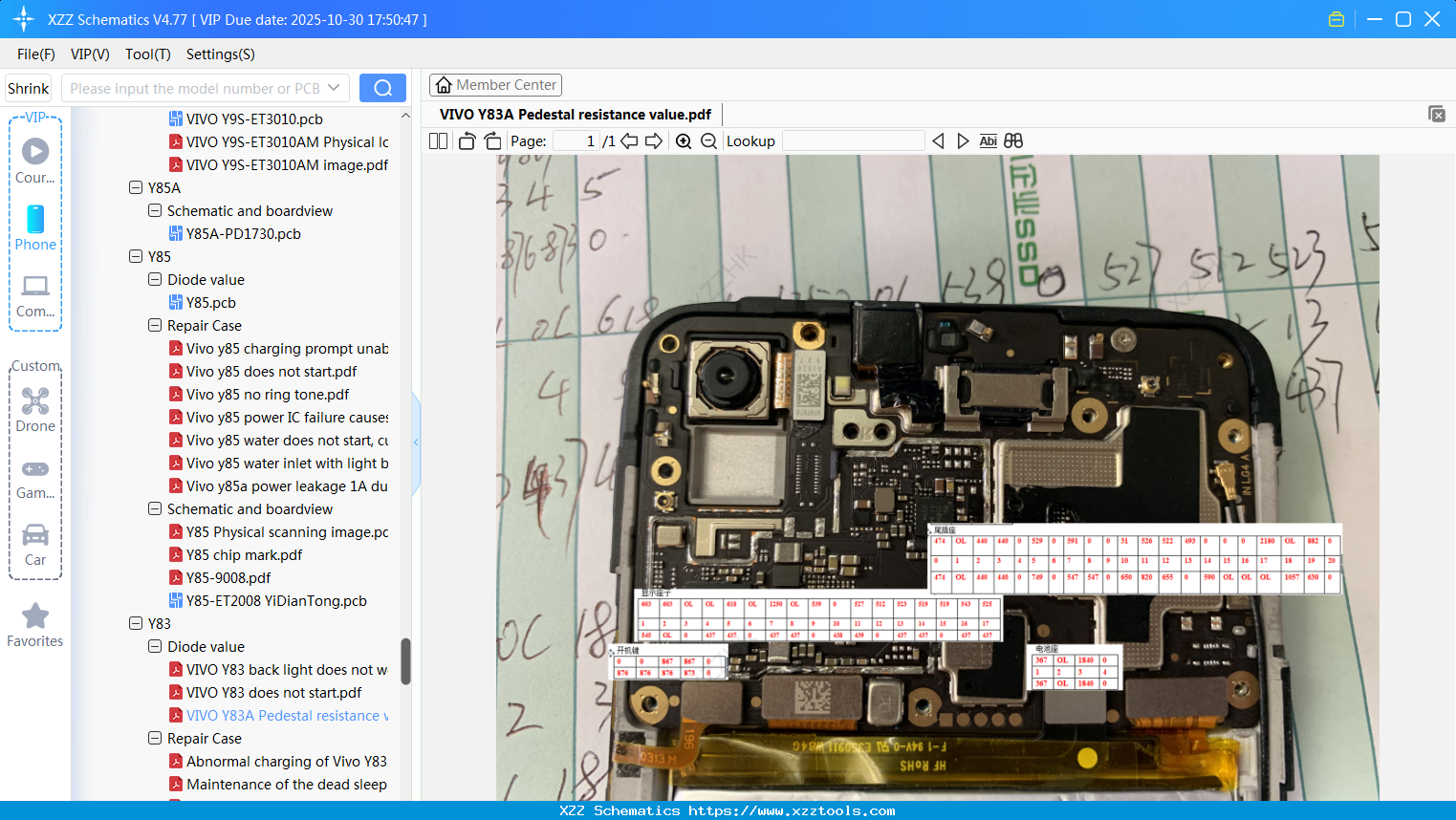Open the Course section in the sidebar
Screen dimensions: 1456x820
(35, 161)
